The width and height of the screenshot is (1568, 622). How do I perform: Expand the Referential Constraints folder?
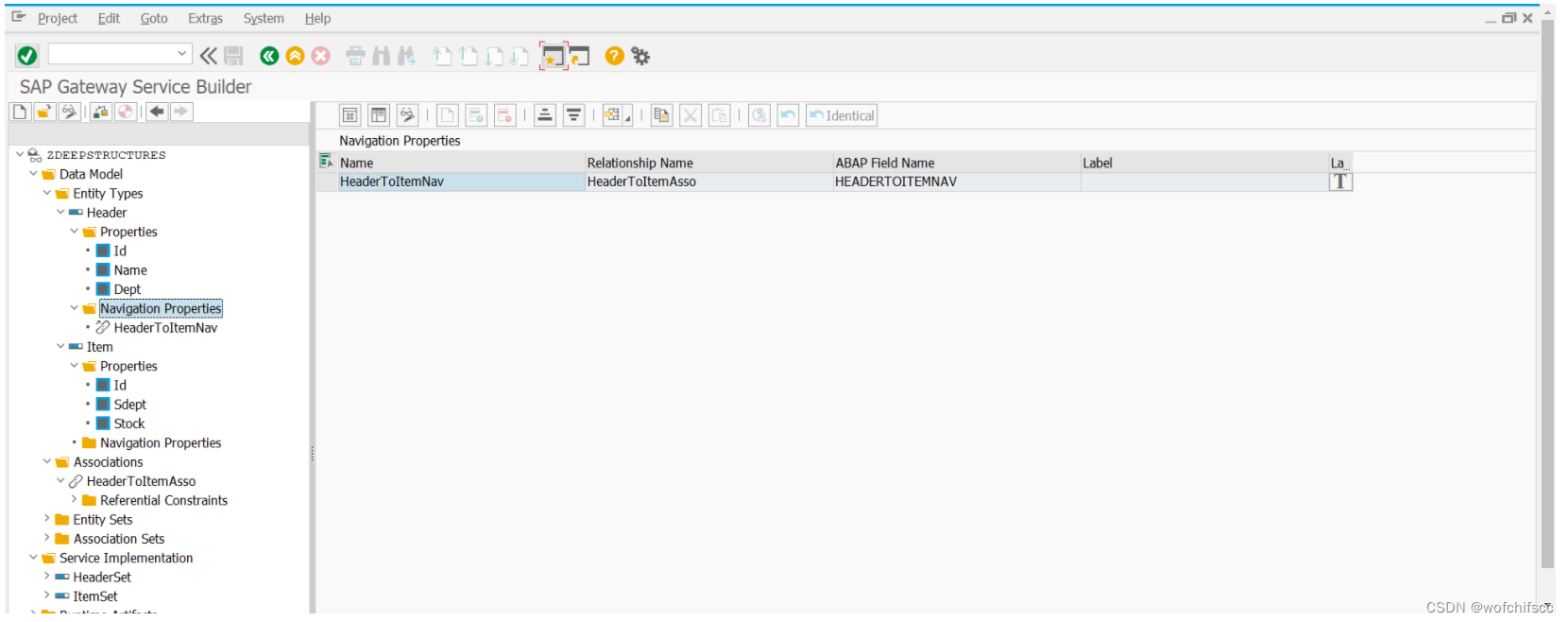coord(74,499)
